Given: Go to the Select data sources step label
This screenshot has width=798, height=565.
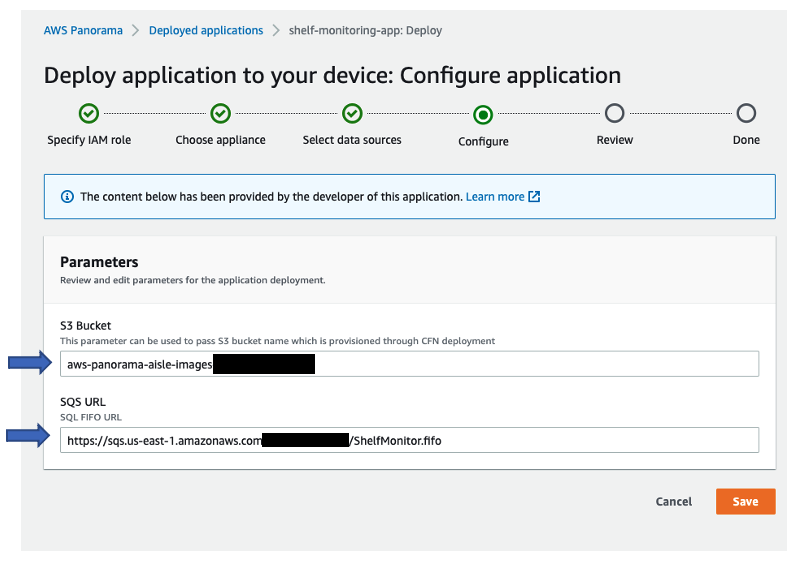Looking at the screenshot, I should tap(352, 140).
